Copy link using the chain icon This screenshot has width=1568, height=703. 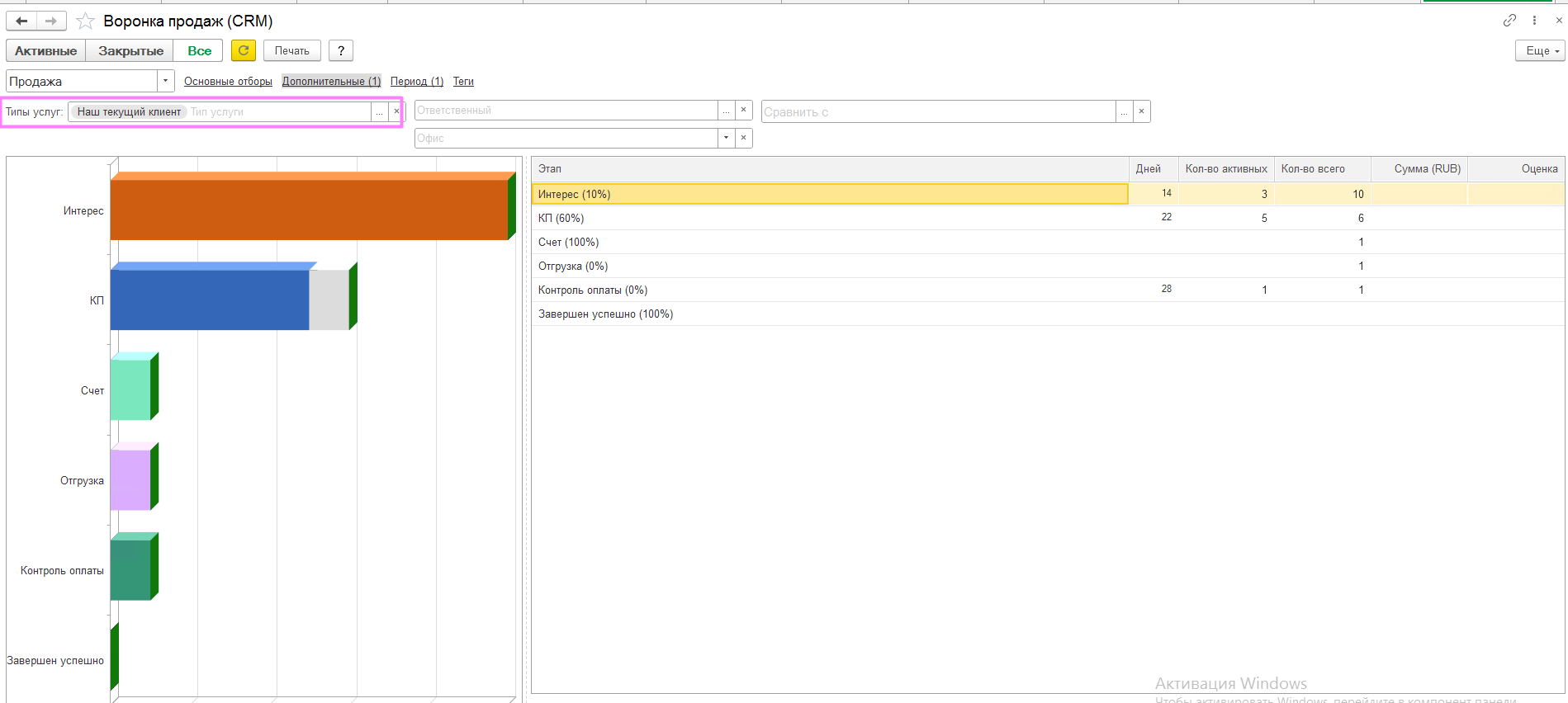tap(1509, 21)
